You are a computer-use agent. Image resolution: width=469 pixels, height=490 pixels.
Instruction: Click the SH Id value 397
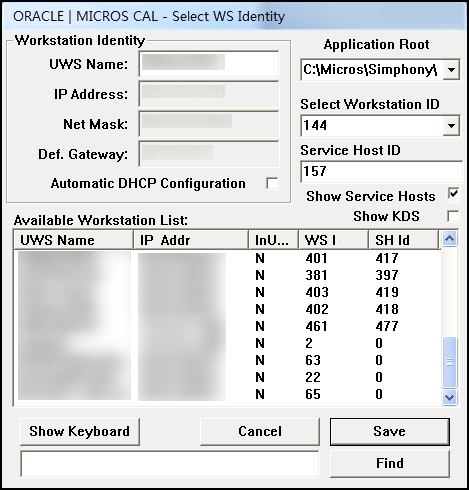pyautogui.click(x=387, y=275)
